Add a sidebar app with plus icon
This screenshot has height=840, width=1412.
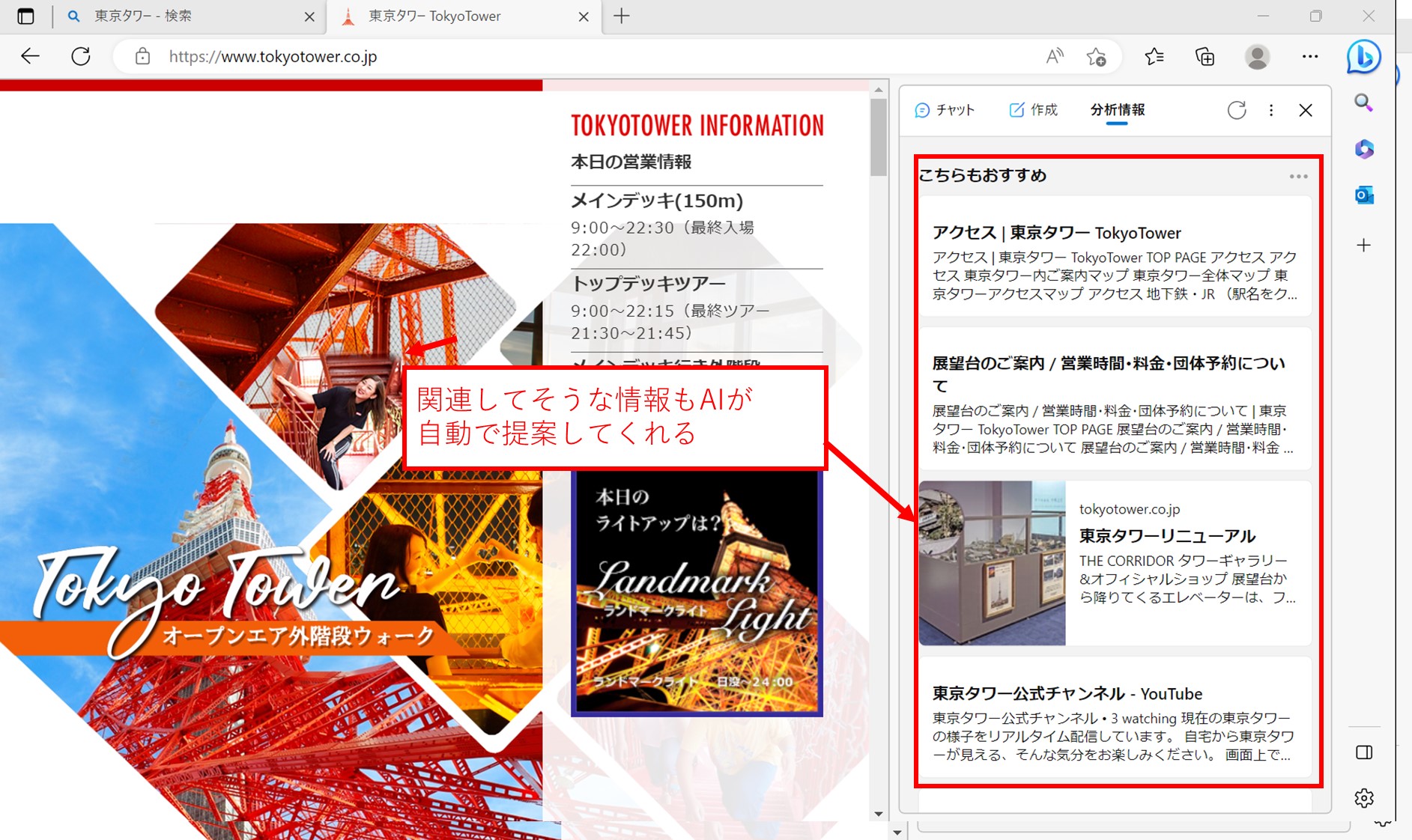pos(1364,245)
